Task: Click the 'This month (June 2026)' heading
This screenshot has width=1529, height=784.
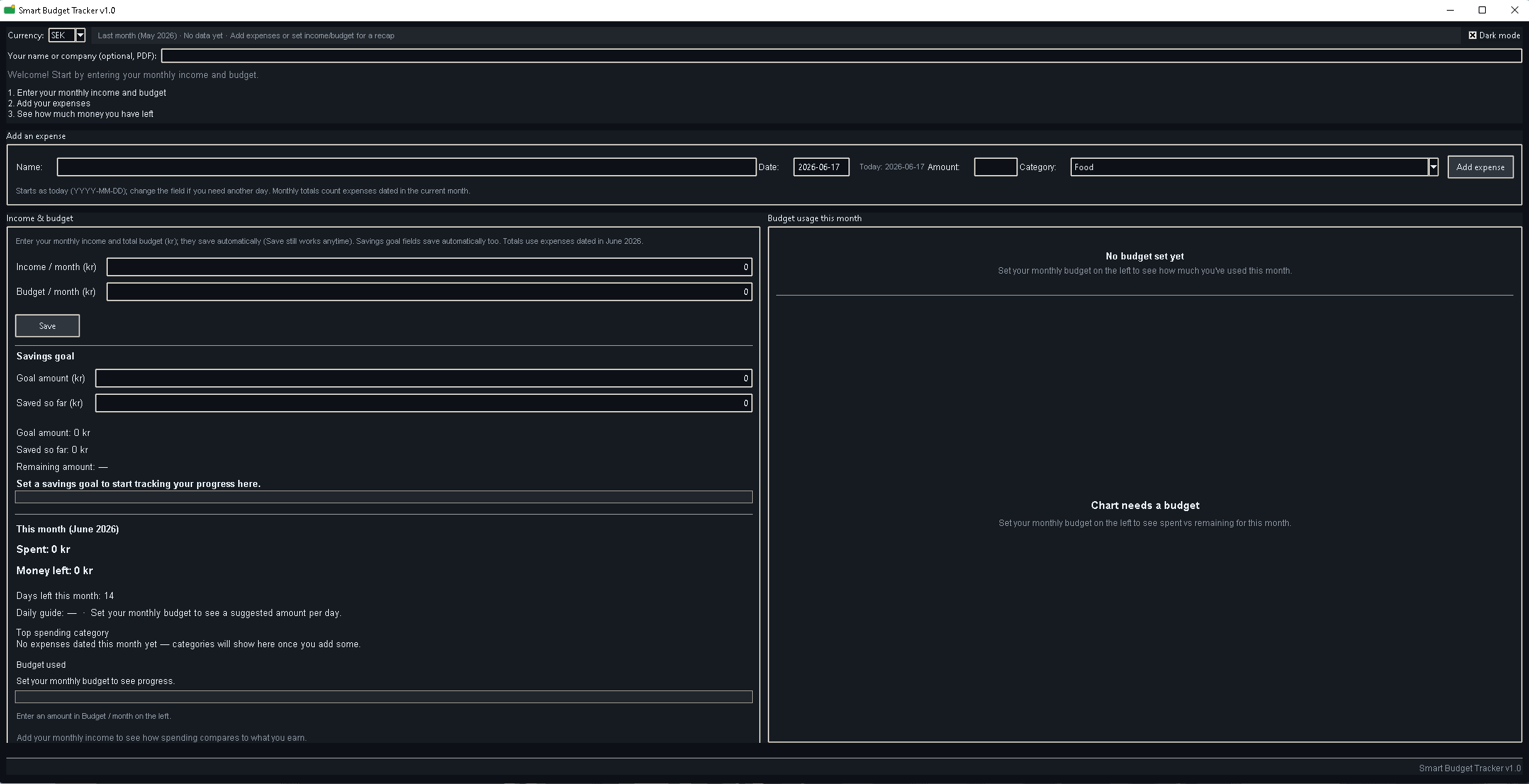Action: (67, 530)
